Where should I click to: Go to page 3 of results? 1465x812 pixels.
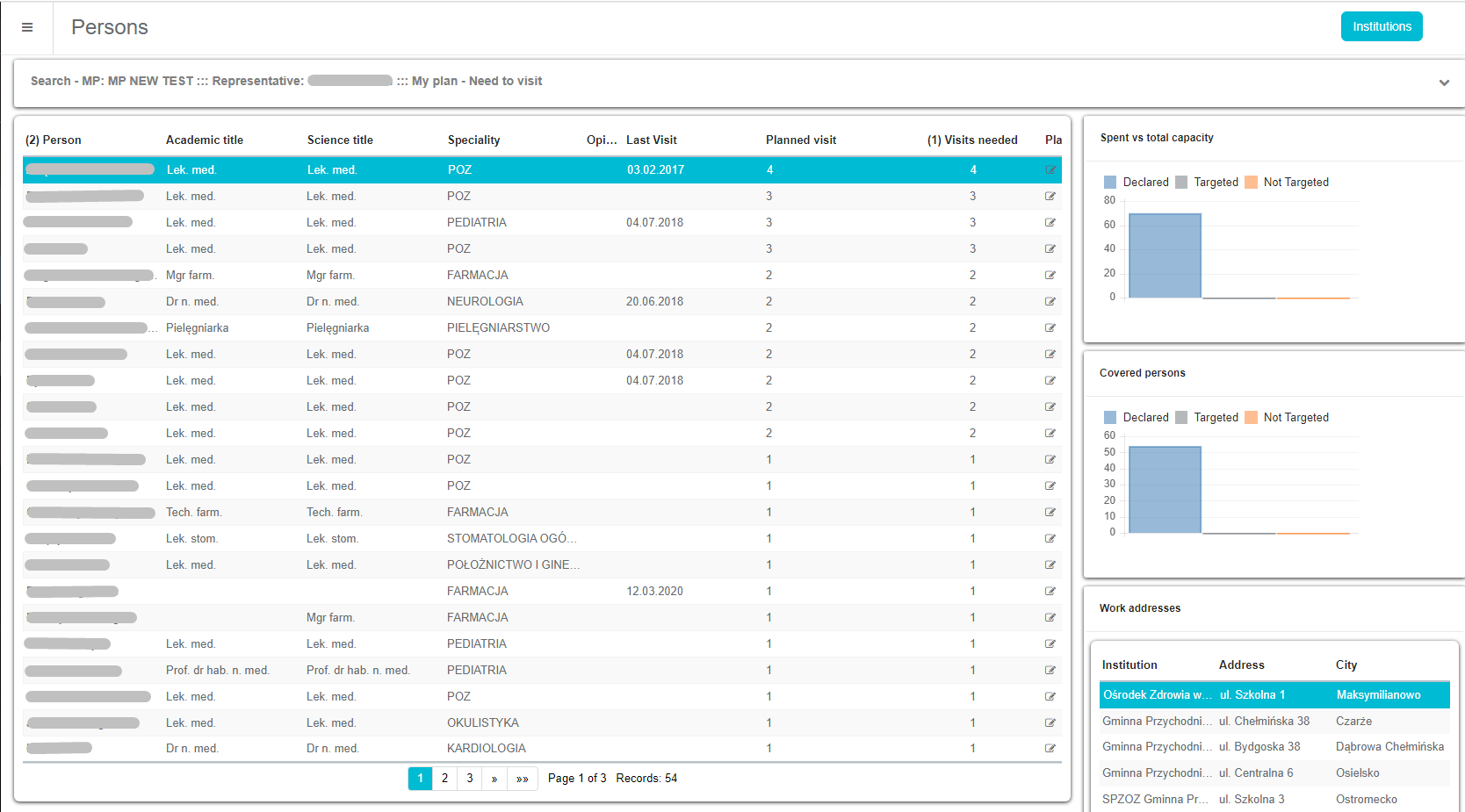tap(470, 779)
